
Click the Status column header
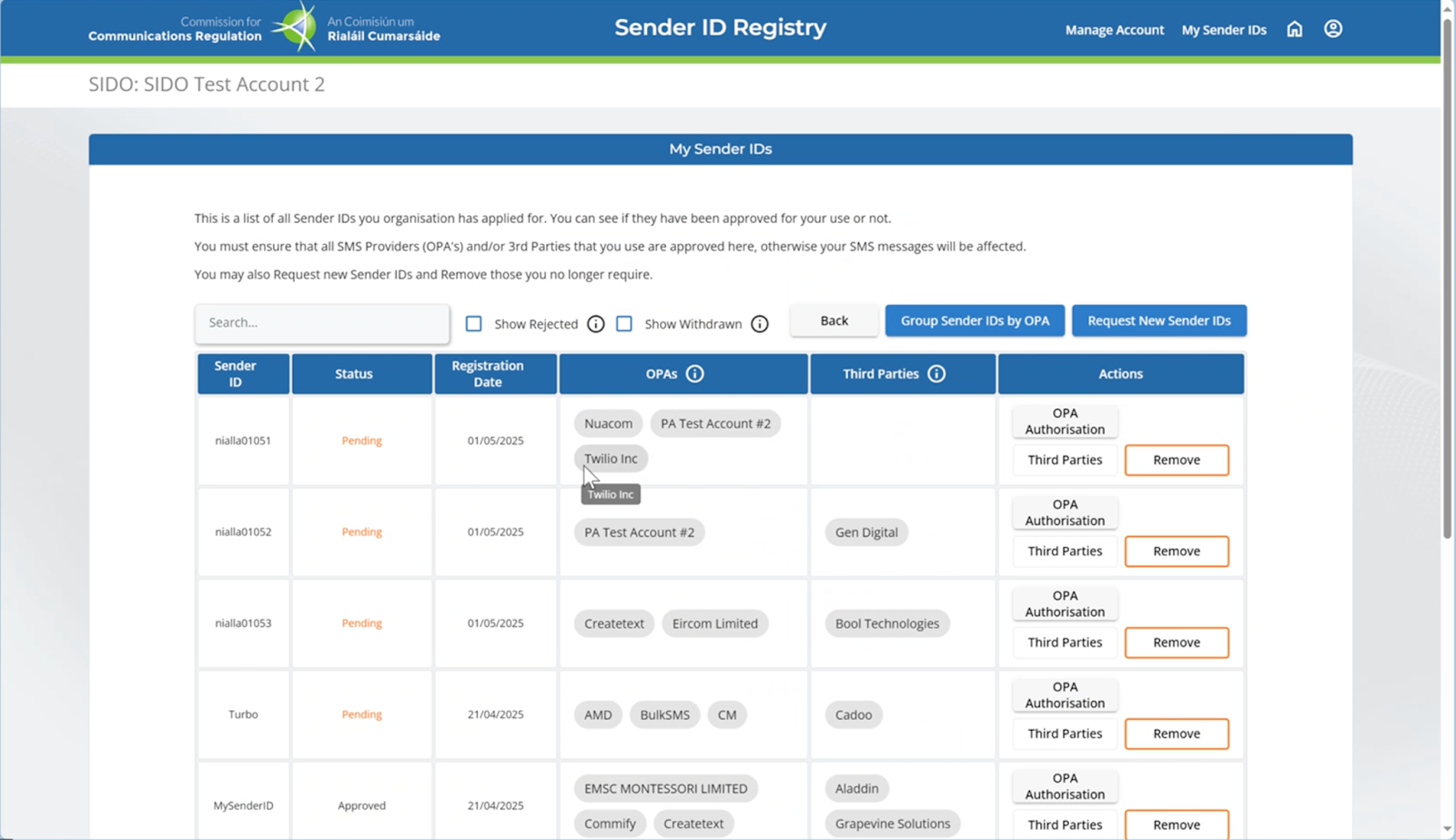click(x=362, y=374)
